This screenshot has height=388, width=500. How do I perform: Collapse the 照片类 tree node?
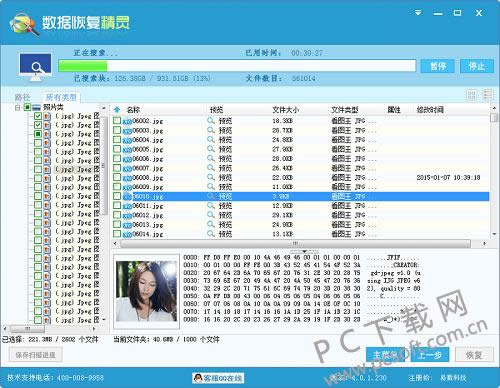coord(17,107)
